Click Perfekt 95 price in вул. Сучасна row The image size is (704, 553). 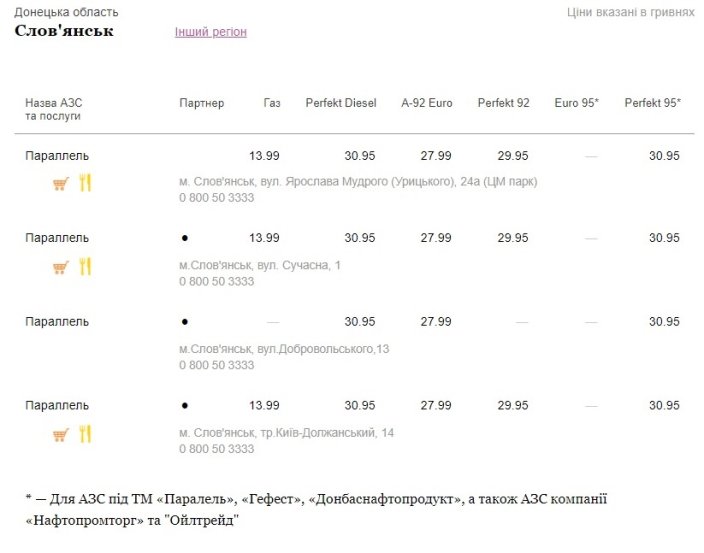click(x=664, y=238)
